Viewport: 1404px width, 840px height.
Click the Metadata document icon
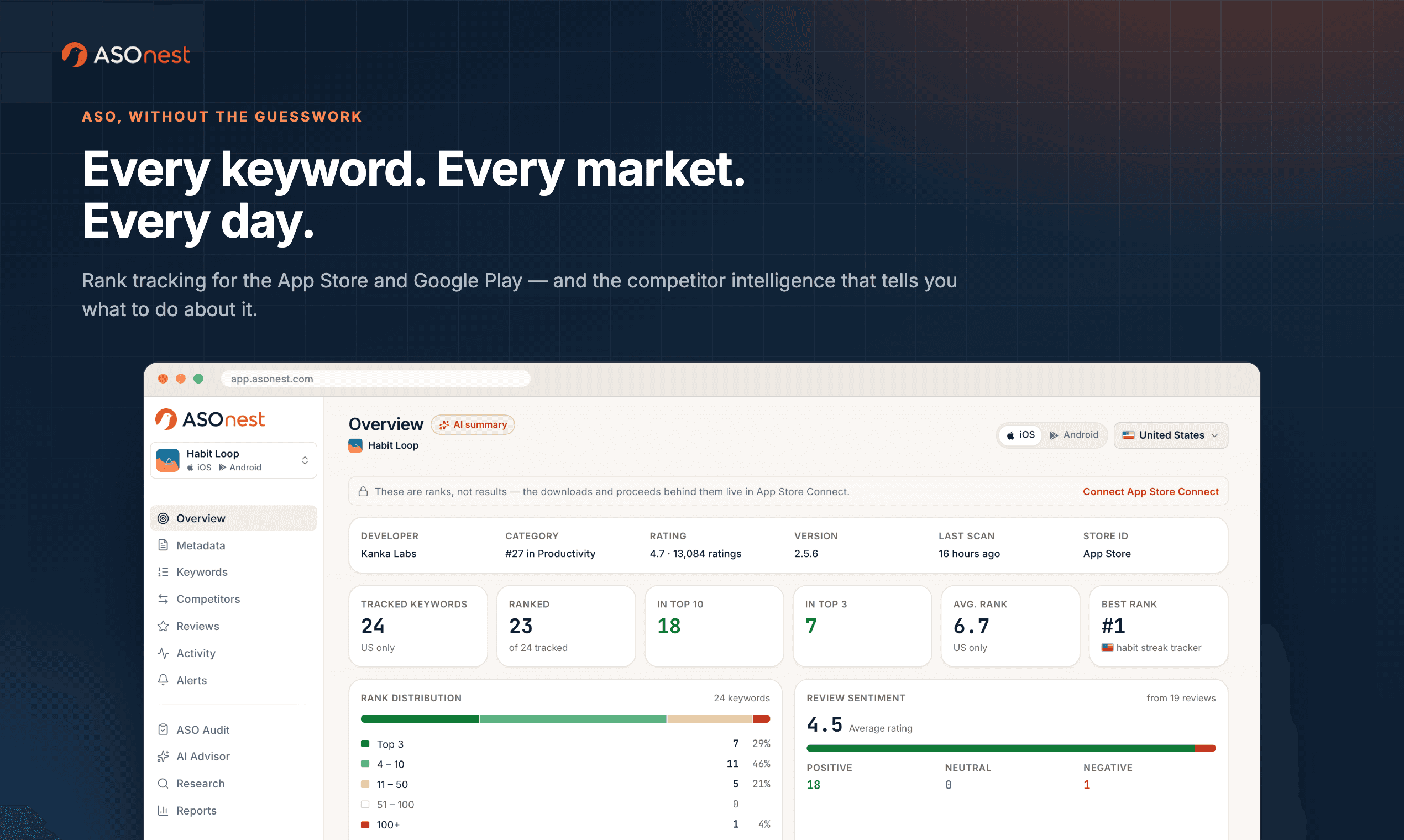click(163, 545)
